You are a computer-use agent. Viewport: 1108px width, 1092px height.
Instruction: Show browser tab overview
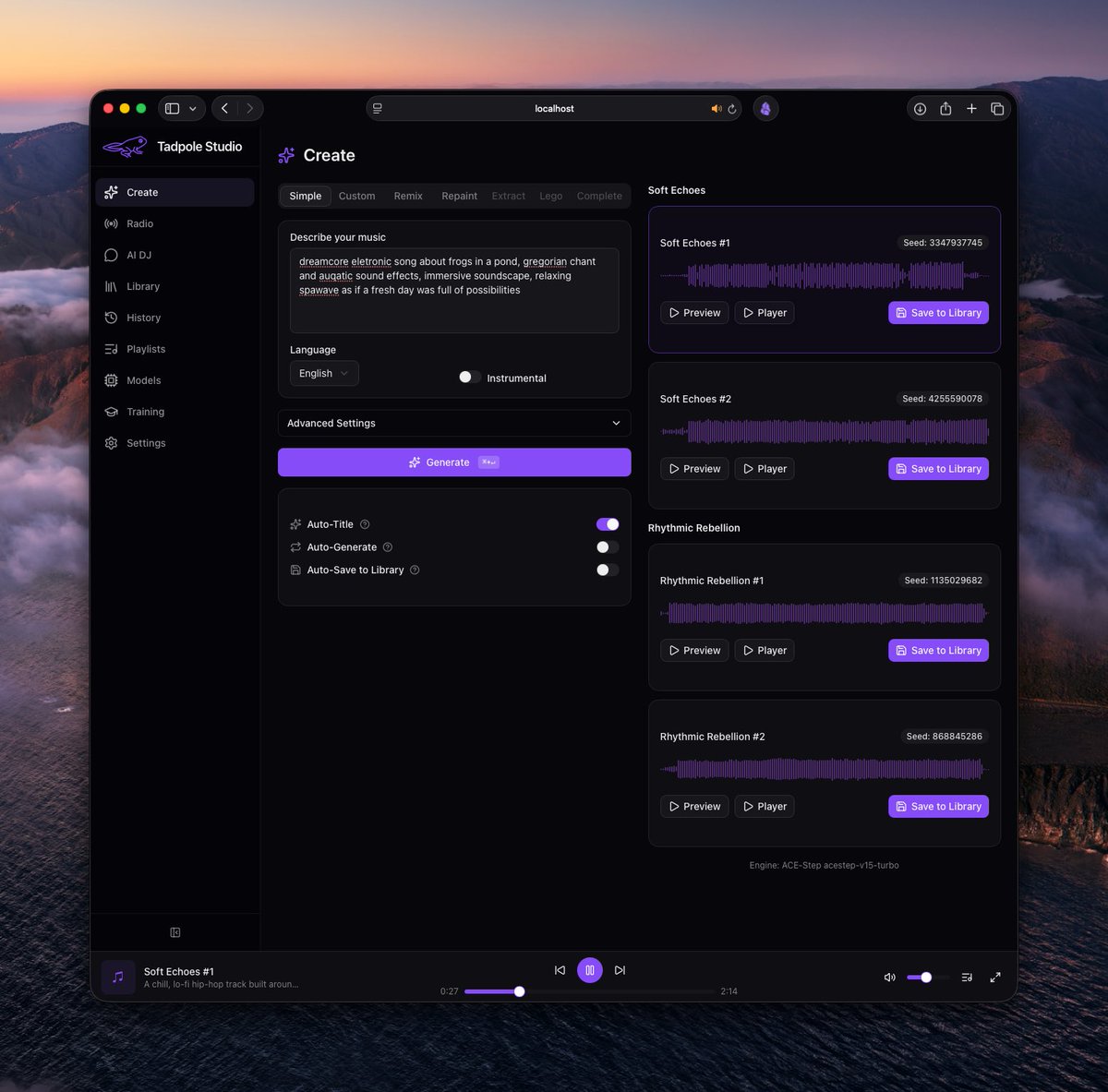click(997, 109)
